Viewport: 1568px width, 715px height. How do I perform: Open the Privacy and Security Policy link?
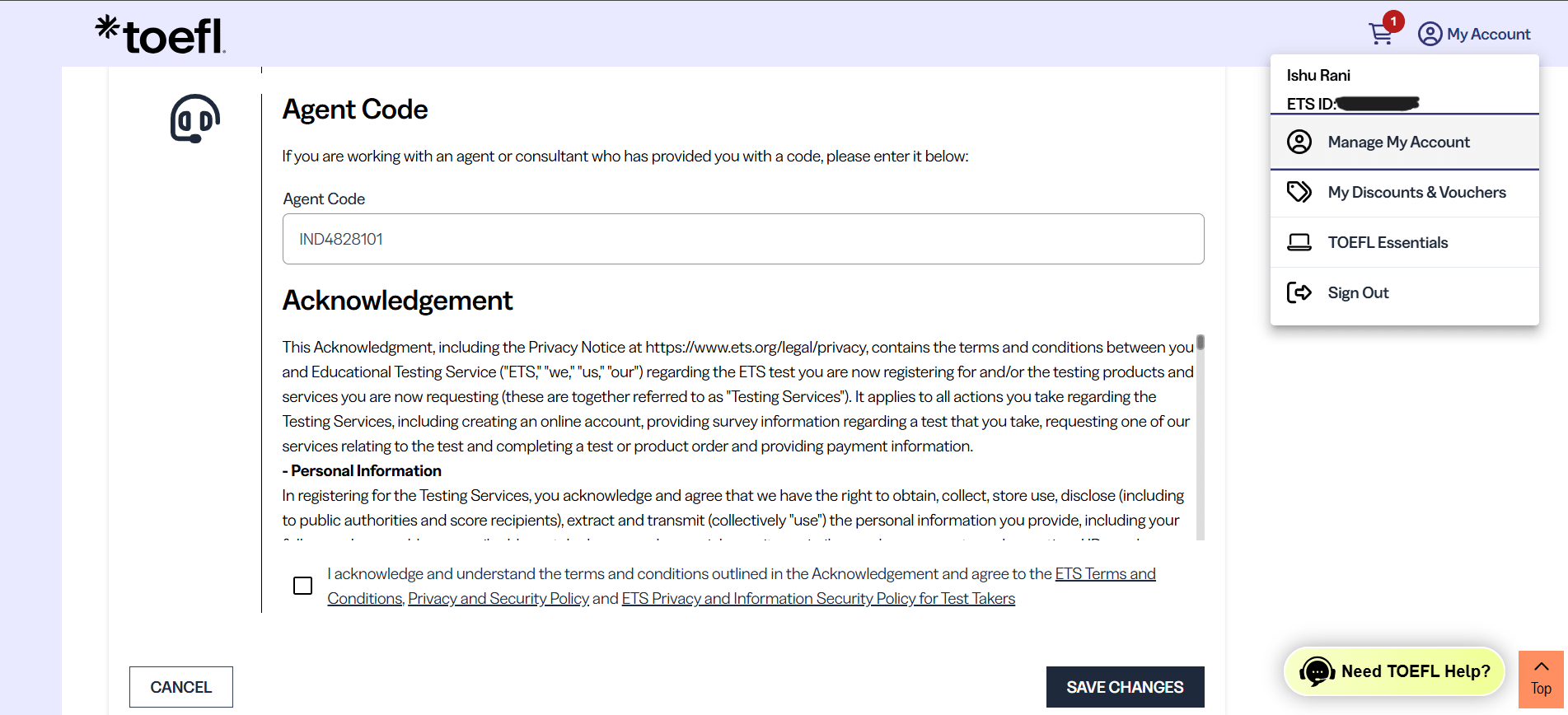coord(498,598)
